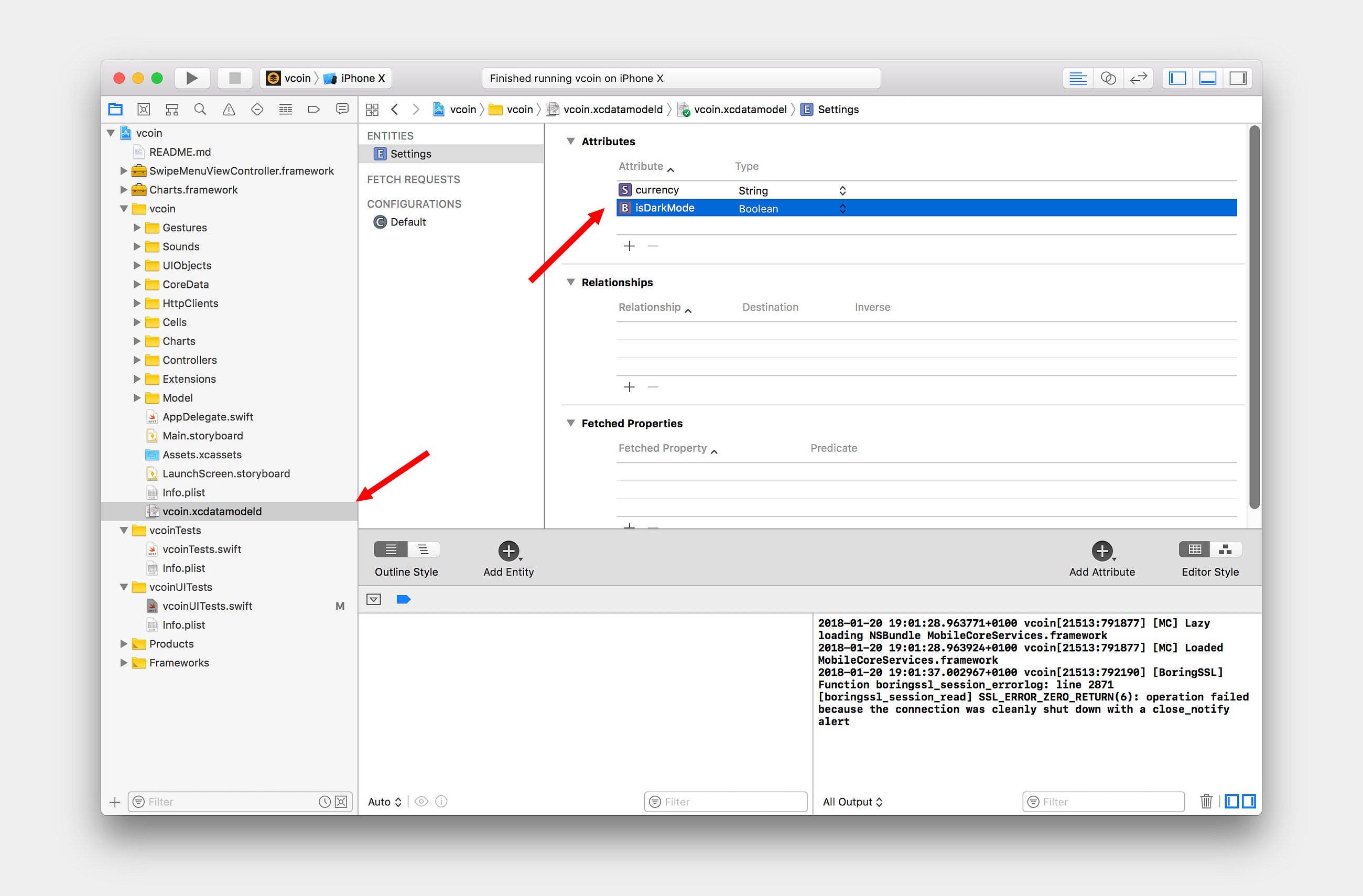Click the Add Entity plus icon
Viewport: 1363px width, 896px height.
(x=508, y=550)
